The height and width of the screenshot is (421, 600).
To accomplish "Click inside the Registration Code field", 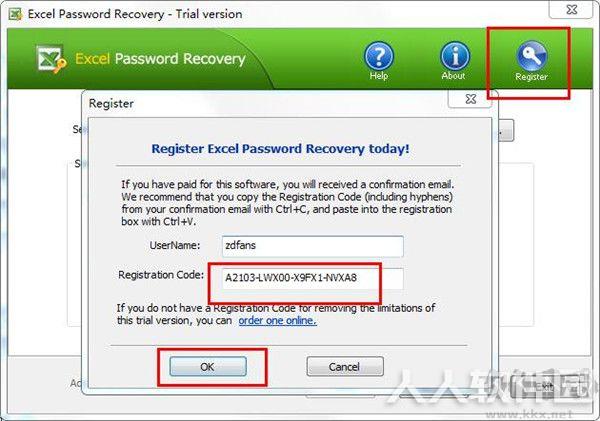I will pos(312,278).
